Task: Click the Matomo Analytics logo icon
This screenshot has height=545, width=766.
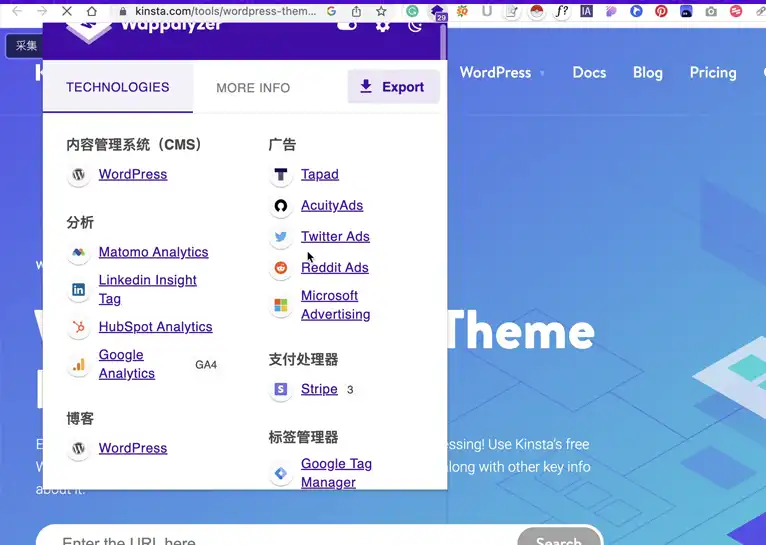Action: [x=78, y=253]
